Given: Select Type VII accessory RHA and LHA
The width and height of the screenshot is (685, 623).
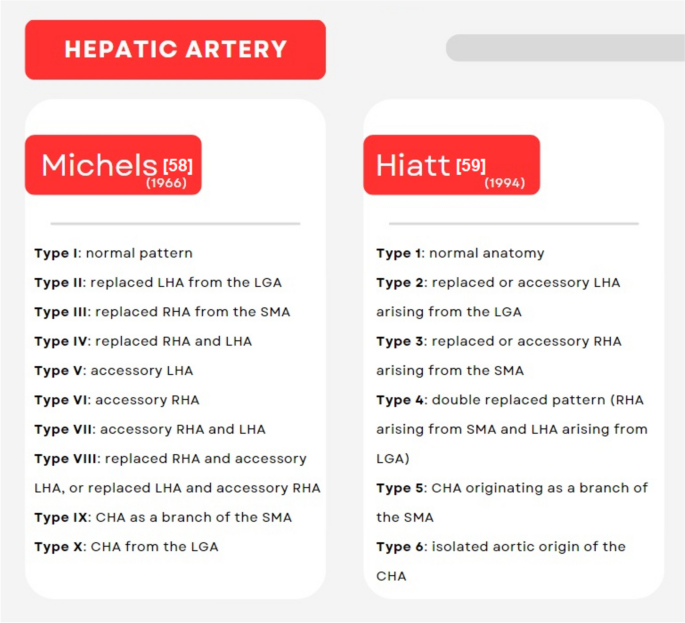Looking at the screenshot, I should [150, 429].
